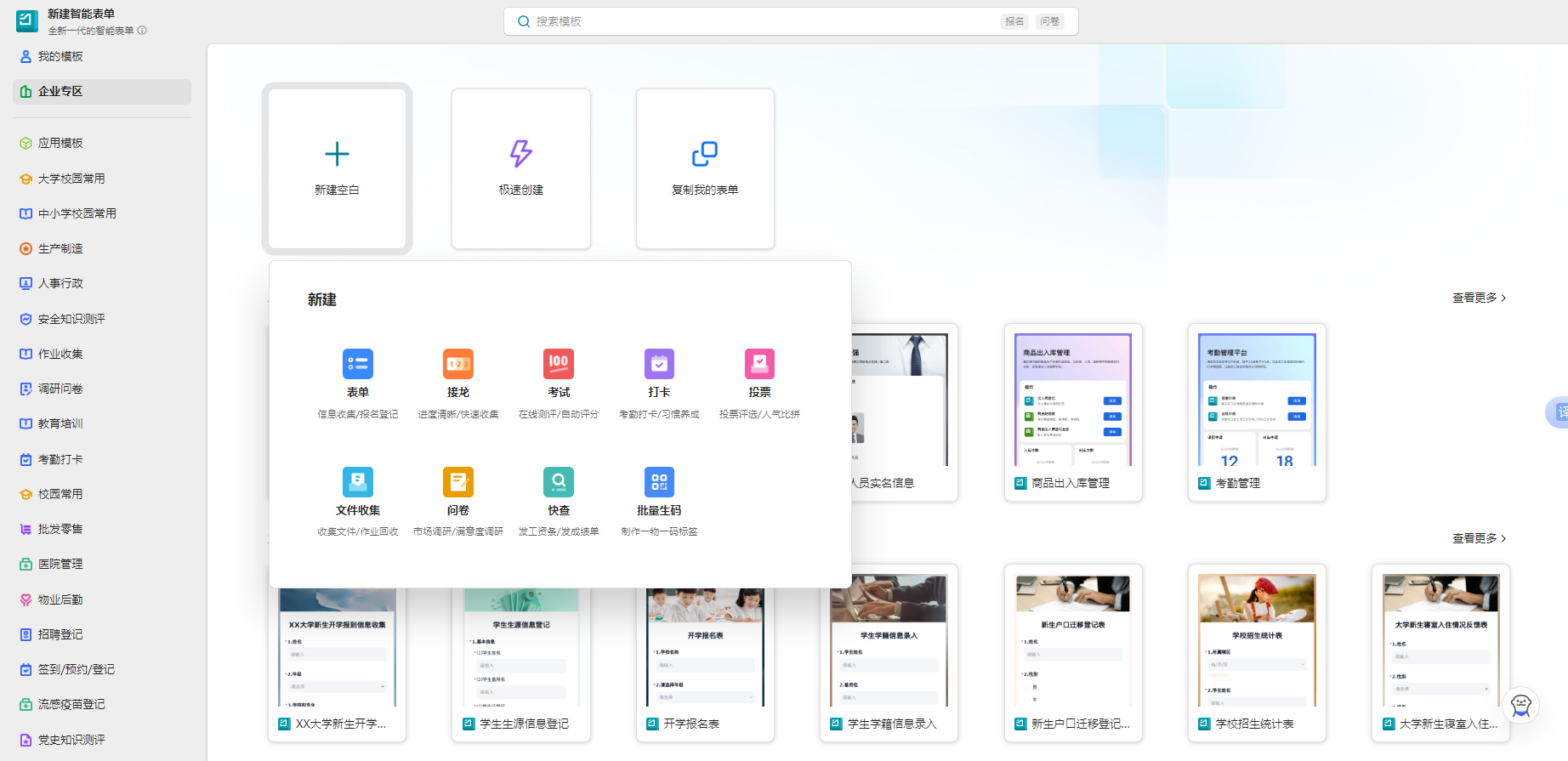Open 我的模板 in the sidebar
1568x761 pixels.
60,56
